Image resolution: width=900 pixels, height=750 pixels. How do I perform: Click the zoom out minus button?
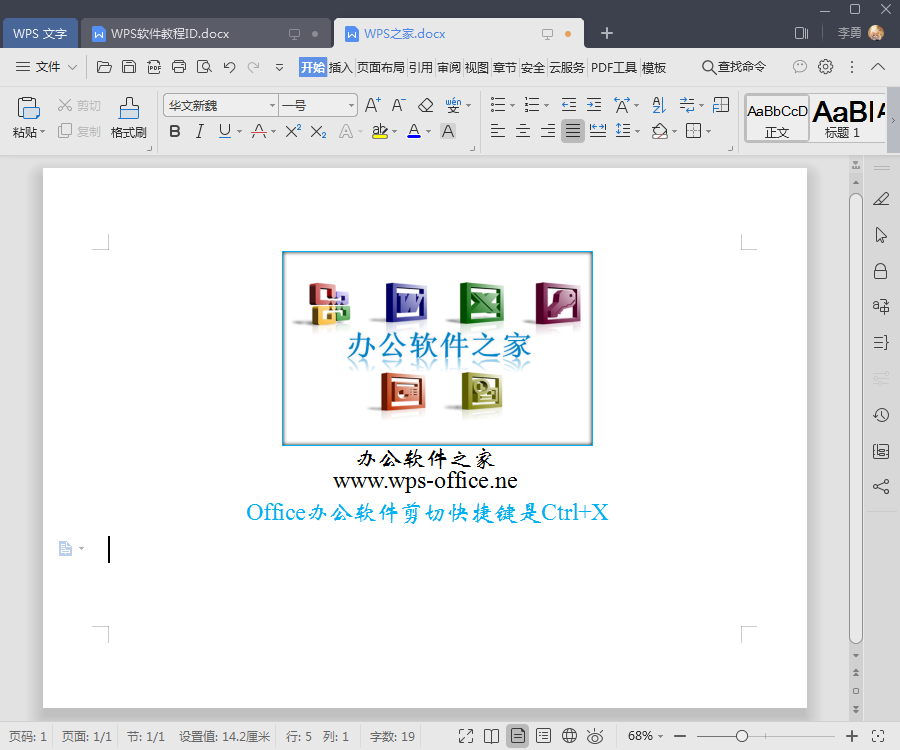tap(680, 736)
